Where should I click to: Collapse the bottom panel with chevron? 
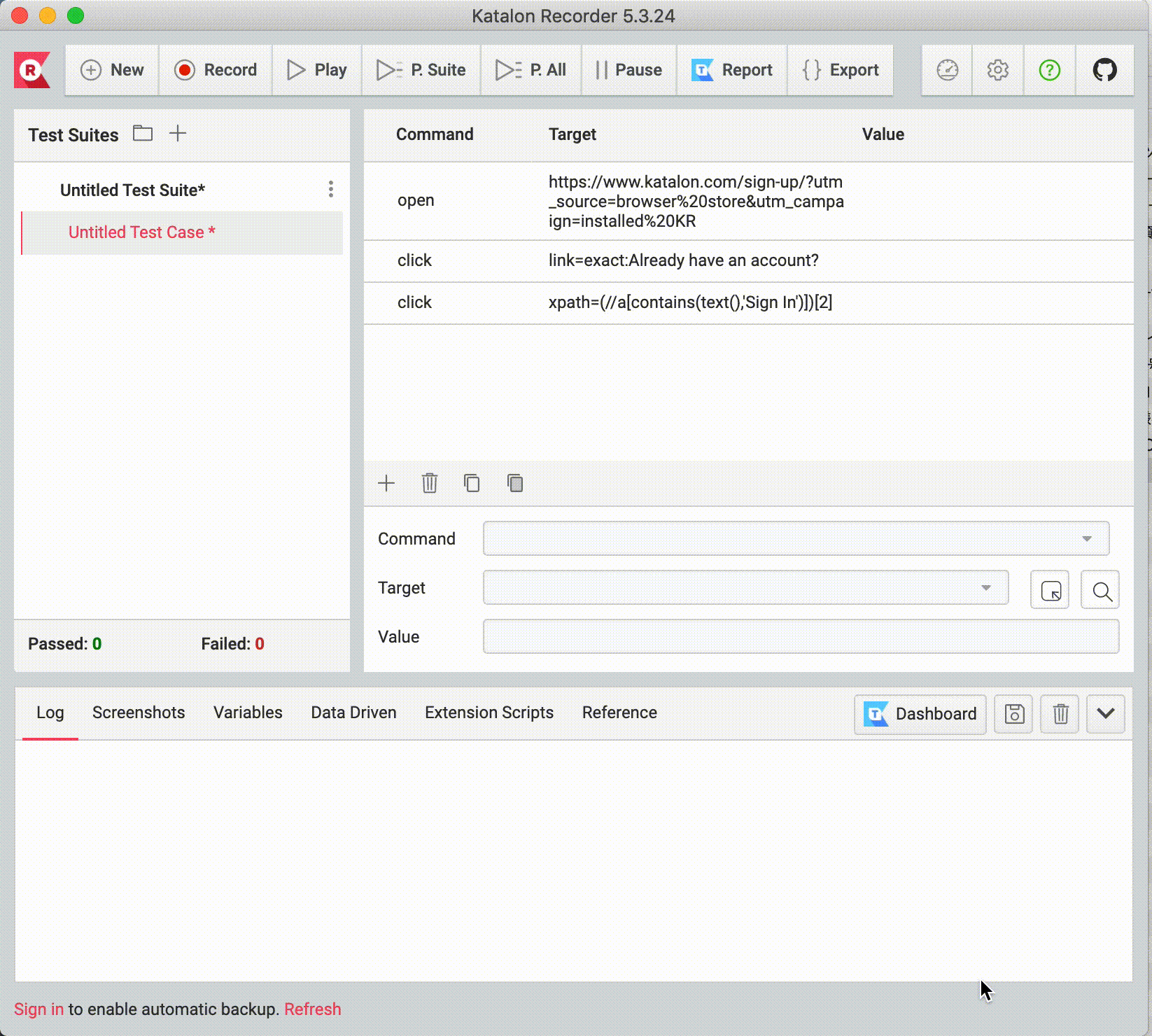1106,714
